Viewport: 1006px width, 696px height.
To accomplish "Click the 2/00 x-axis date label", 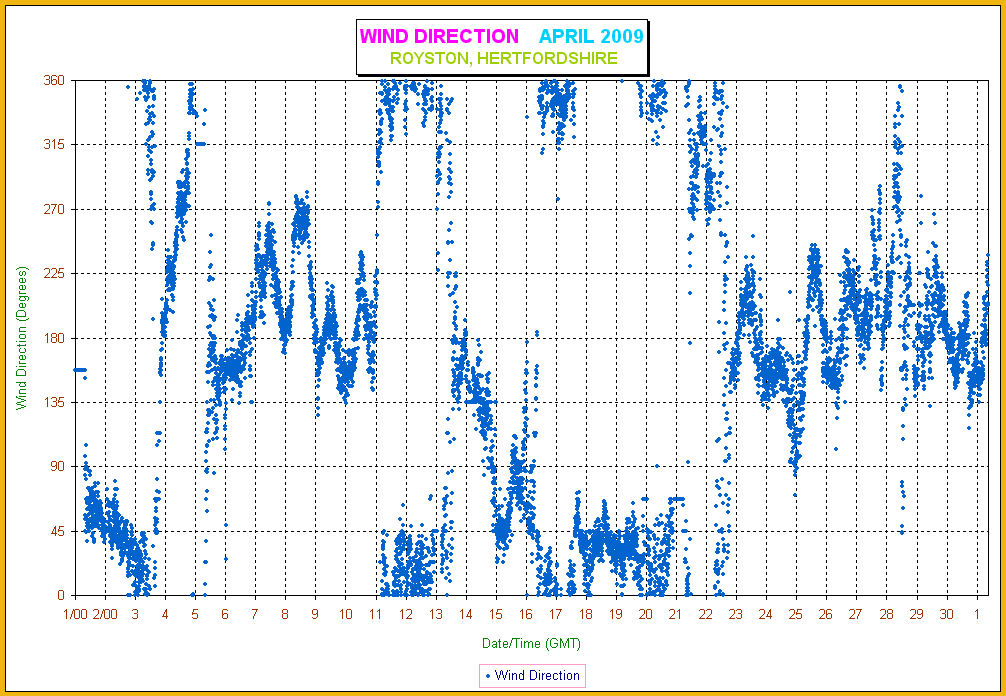I will (x=105, y=614).
